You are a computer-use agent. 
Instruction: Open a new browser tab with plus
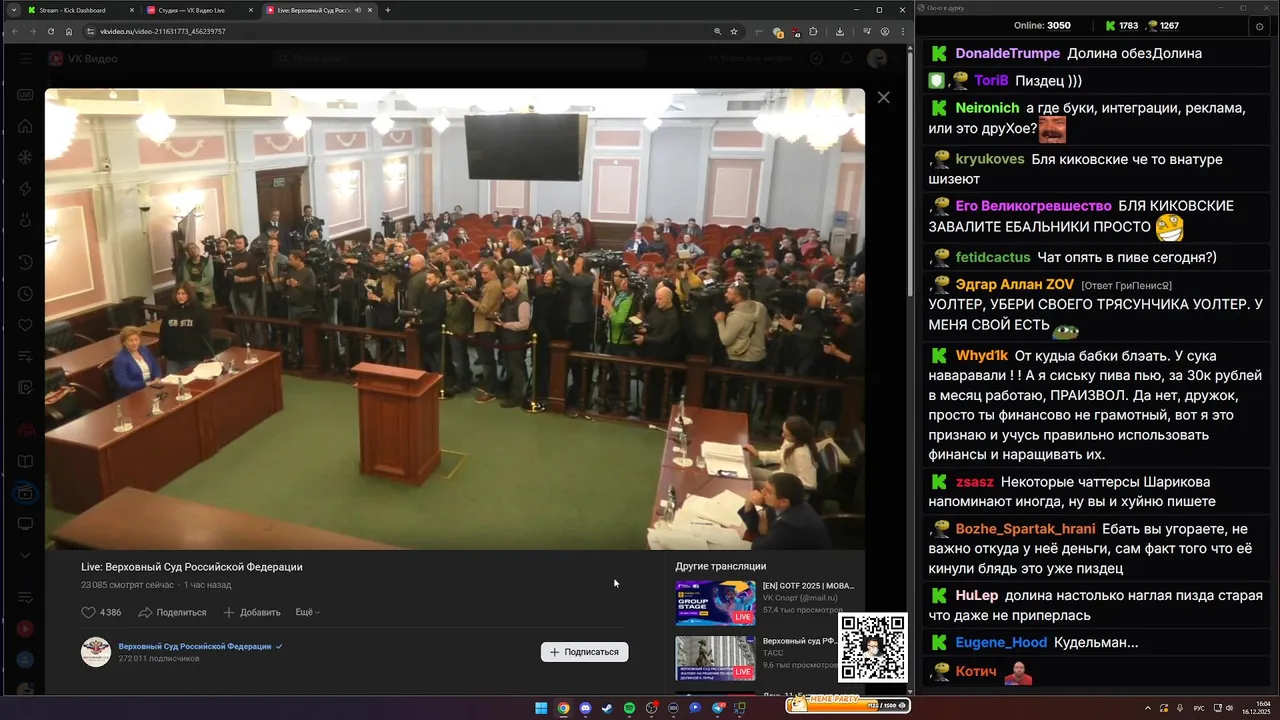(388, 10)
